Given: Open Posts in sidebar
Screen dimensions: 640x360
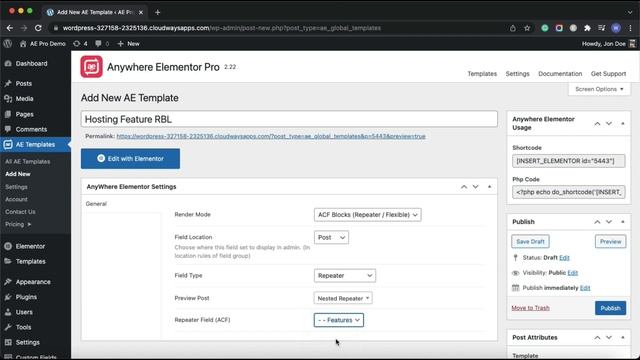Looking at the screenshot, I should [24, 83].
